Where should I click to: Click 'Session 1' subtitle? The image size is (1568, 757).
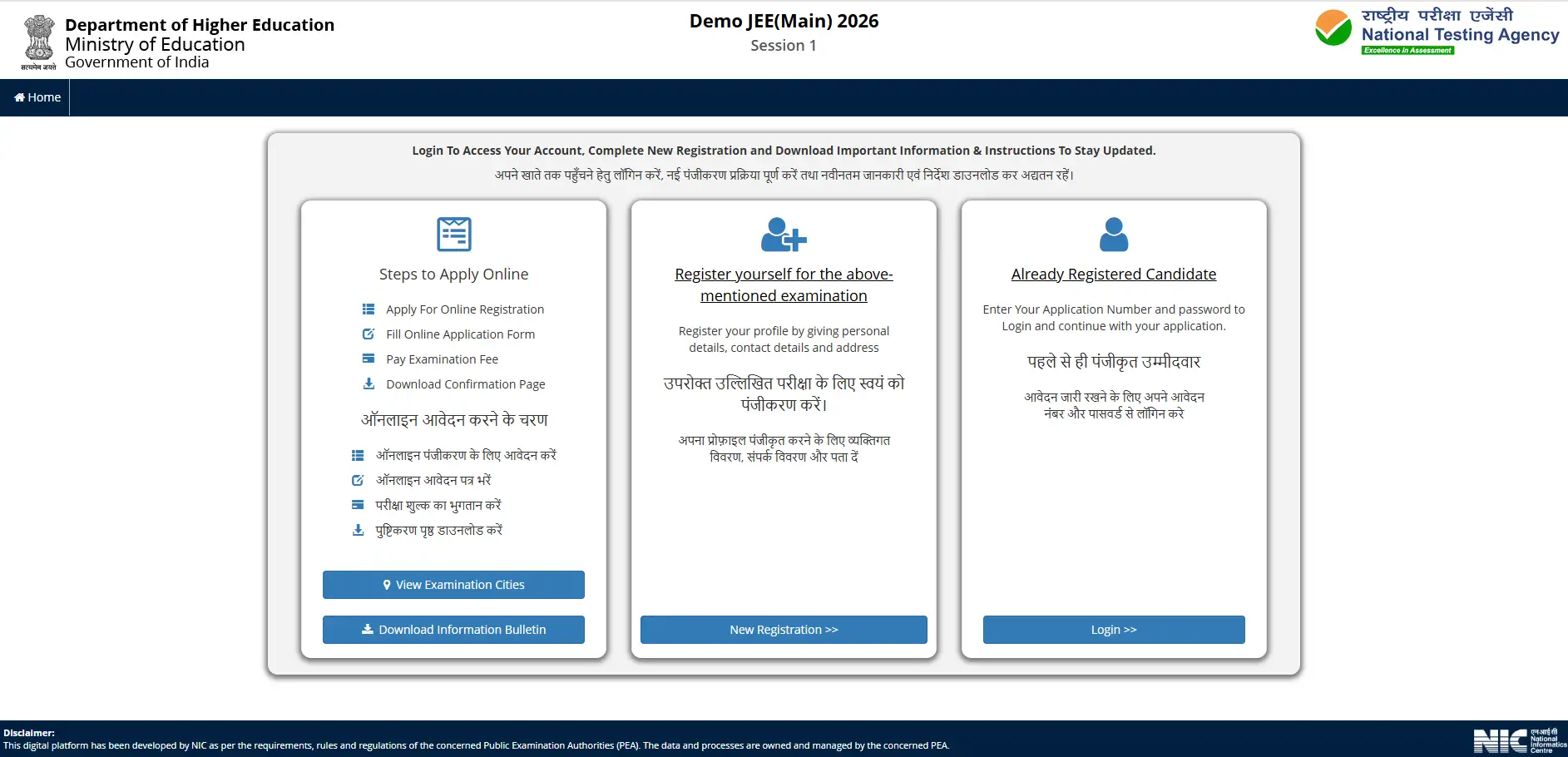coord(784,46)
